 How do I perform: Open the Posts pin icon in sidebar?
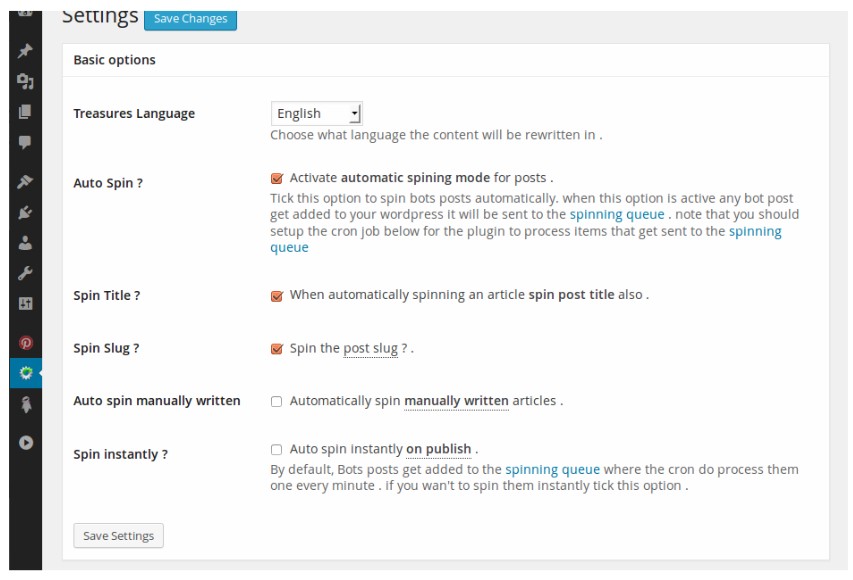coord(25,51)
